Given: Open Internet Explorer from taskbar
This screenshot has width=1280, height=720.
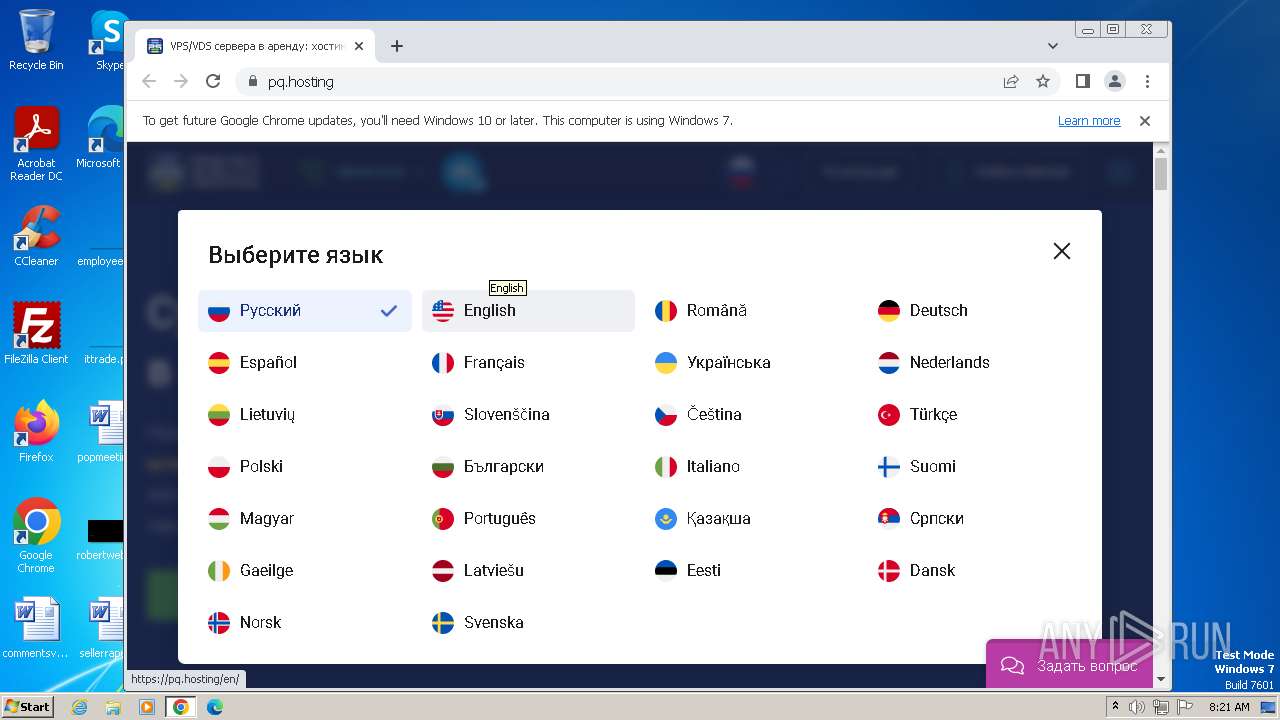Looking at the screenshot, I should tap(79, 707).
